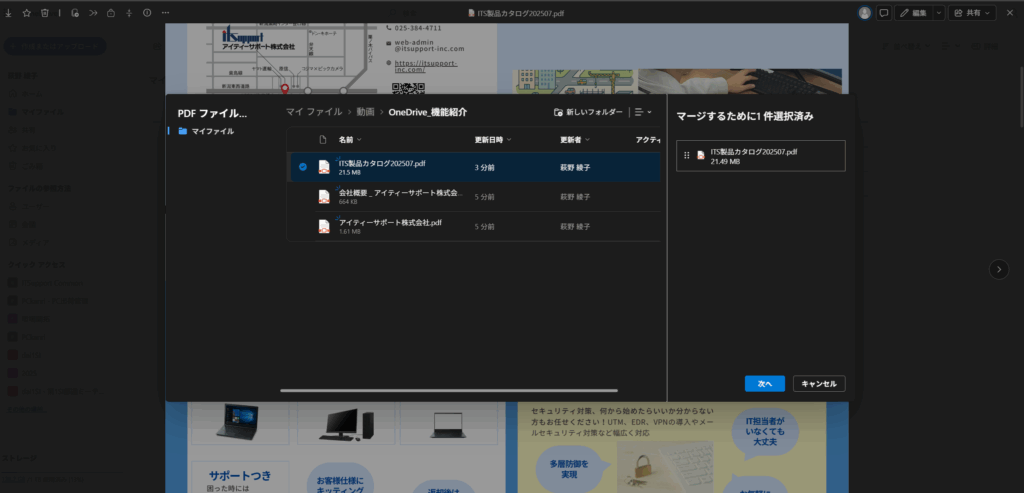1024x493 pixels.
Task: Click the drag handle of the selected merge file
Action: tap(687, 155)
